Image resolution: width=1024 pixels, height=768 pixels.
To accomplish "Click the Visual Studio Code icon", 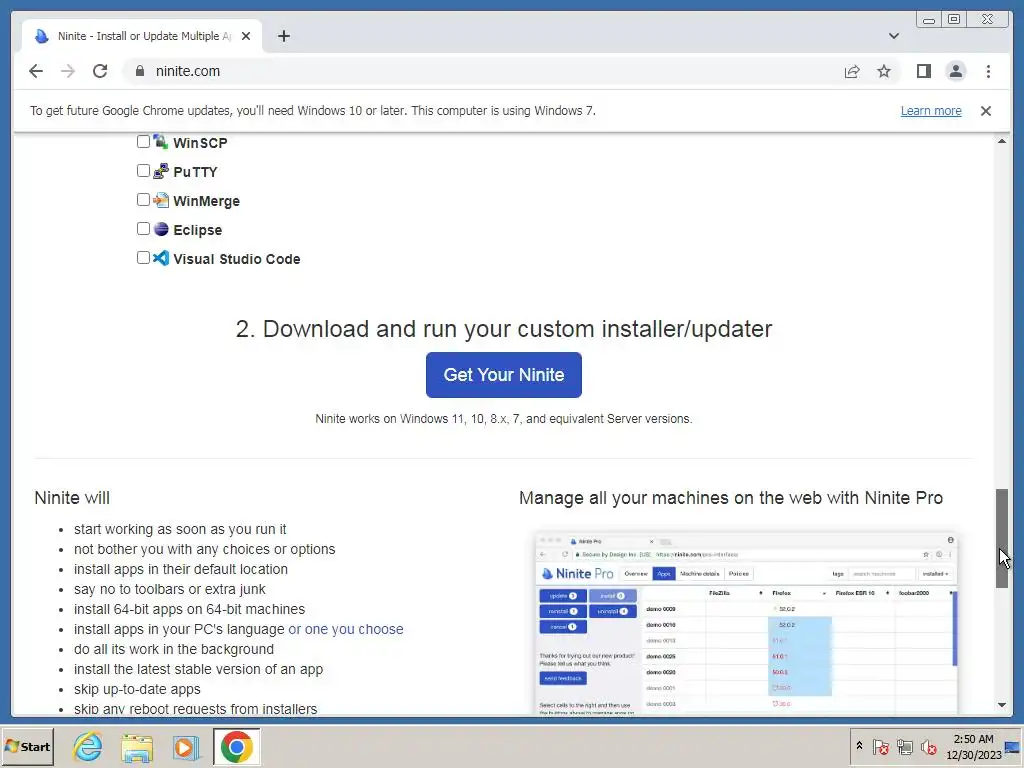I will point(161,258).
